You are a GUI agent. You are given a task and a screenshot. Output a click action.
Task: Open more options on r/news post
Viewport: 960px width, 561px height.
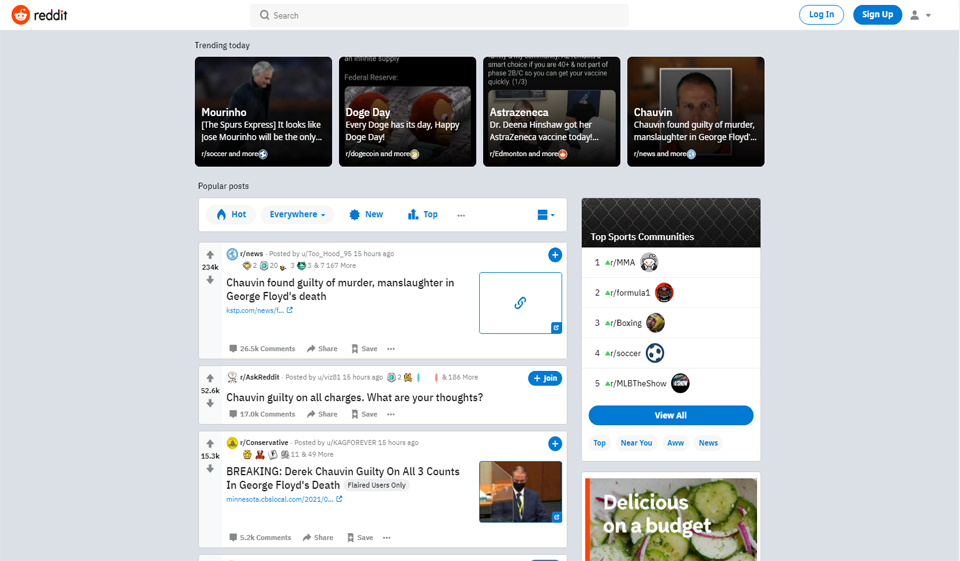tap(391, 348)
